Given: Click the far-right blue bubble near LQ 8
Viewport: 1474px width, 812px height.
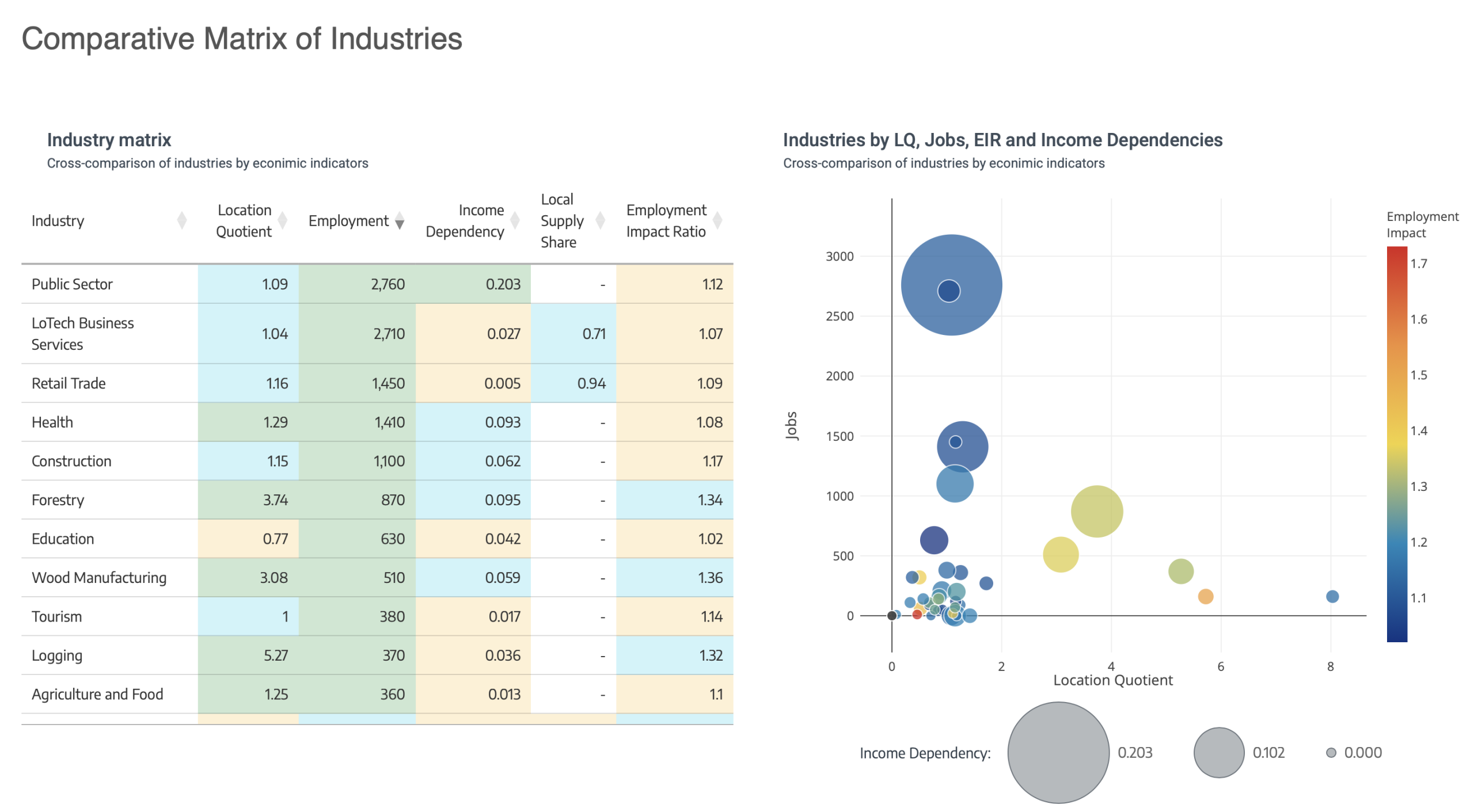Looking at the screenshot, I should [1331, 596].
